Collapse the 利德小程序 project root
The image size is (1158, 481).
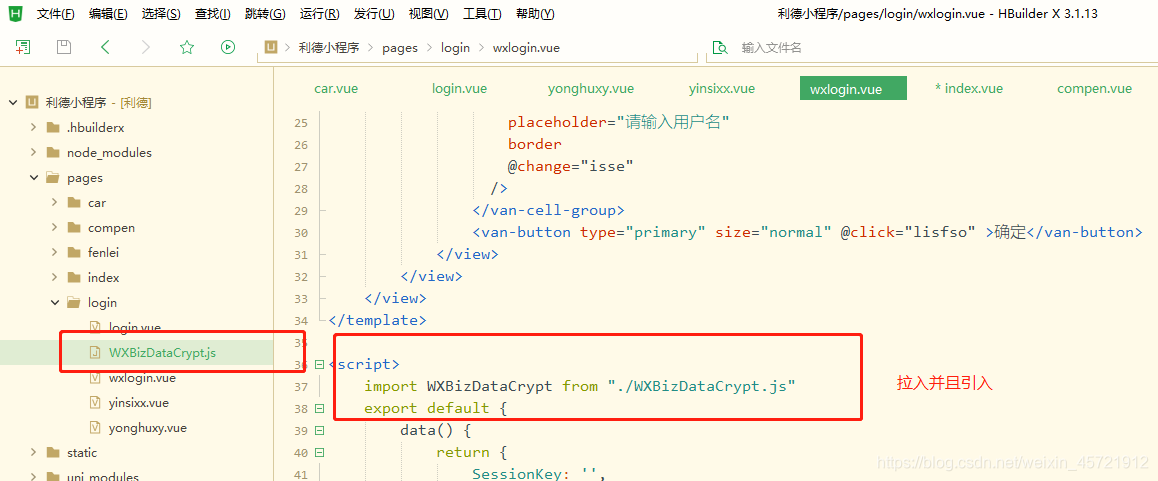13,102
